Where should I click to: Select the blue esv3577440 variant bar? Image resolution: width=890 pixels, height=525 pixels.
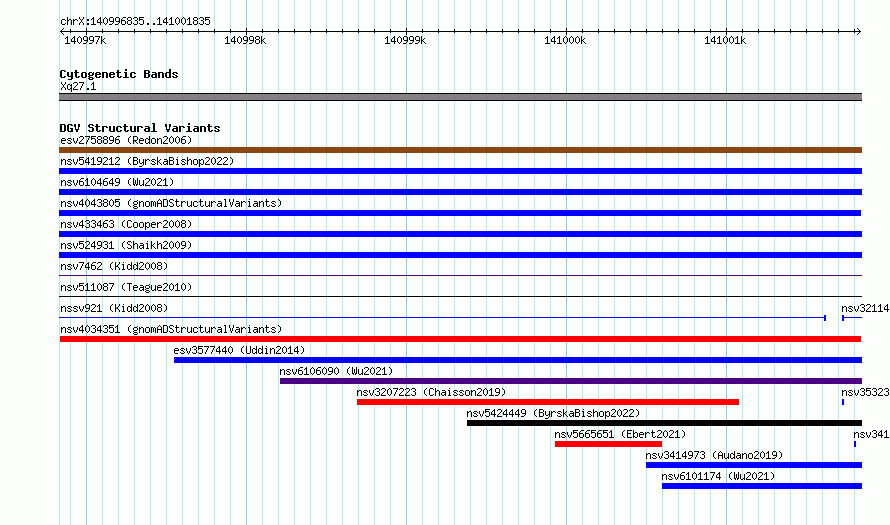click(x=518, y=360)
